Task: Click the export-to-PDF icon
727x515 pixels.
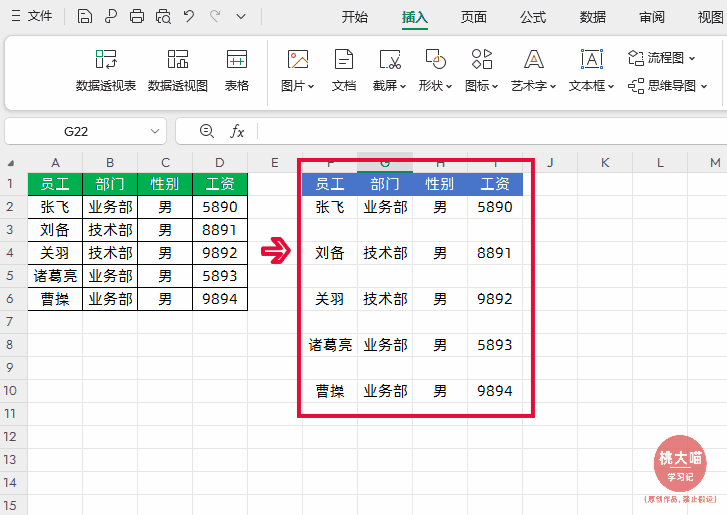Action: coord(110,17)
